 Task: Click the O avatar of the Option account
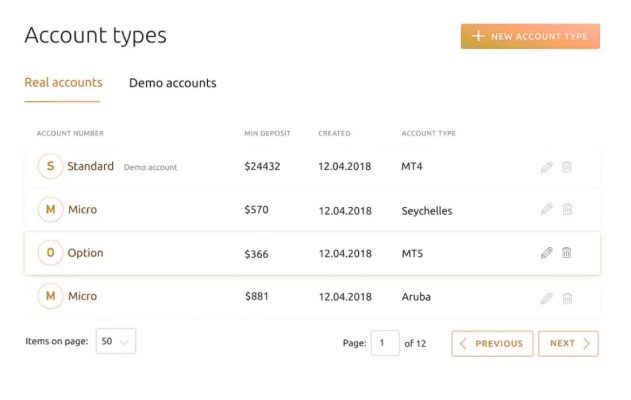click(x=50, y=254)
